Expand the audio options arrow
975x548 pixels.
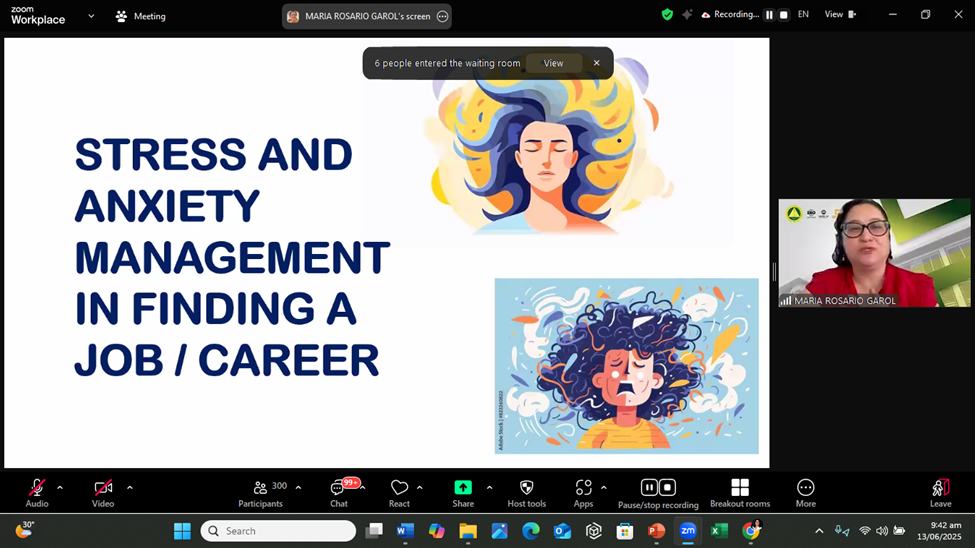pyautogui.click(x=60, y=488)
